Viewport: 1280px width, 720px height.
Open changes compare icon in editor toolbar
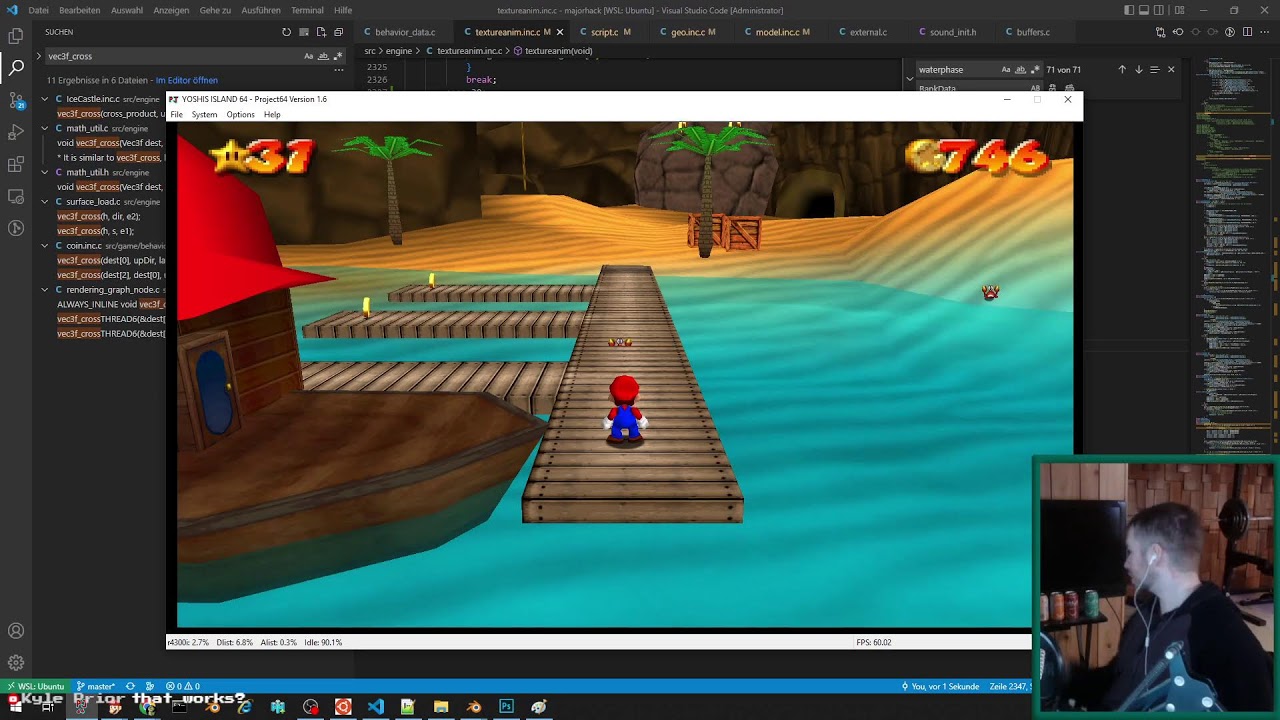(x=1160, y=32)
